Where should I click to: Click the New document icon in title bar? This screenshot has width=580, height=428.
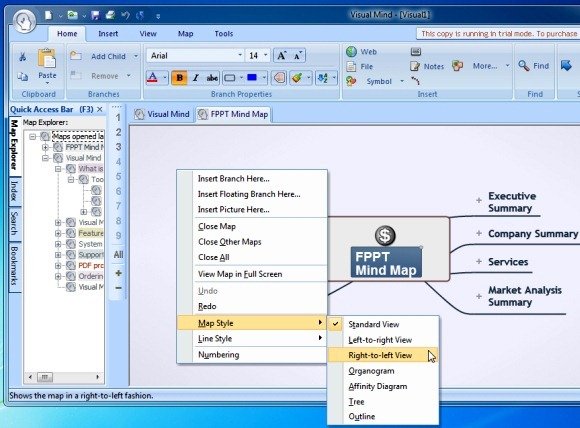tap(48, 15)
